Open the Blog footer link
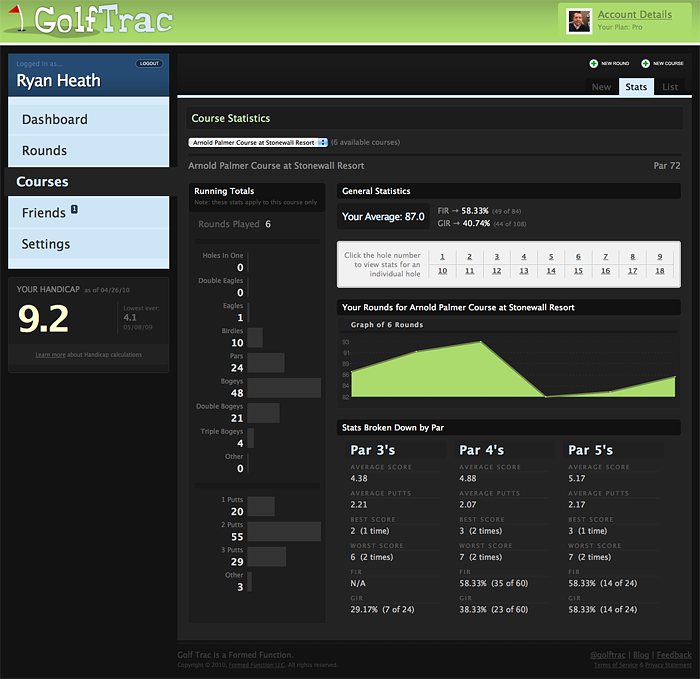The image size is (700, 679). click(641, 655)
